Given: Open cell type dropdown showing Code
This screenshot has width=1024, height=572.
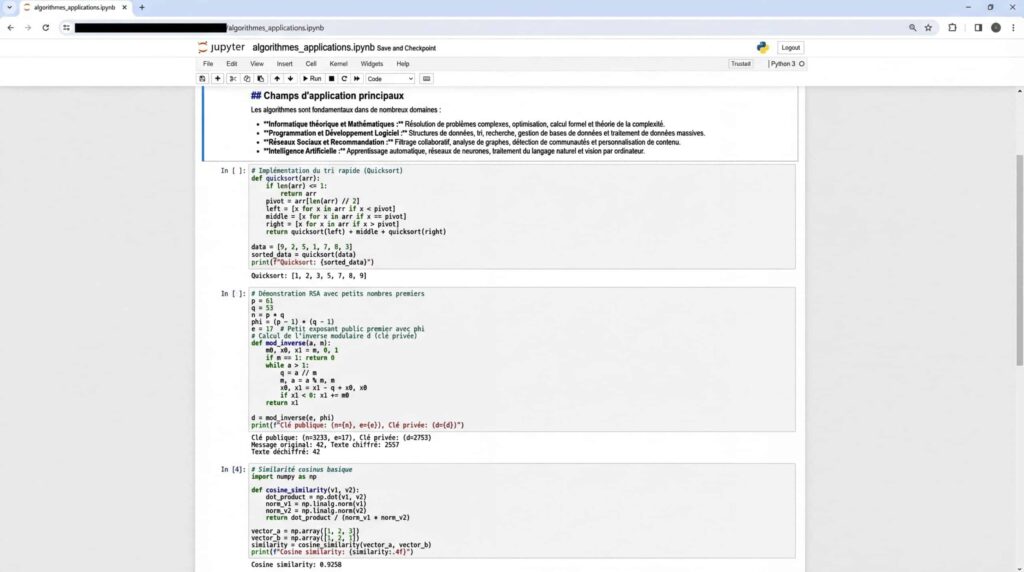Looking at the screenshot, I should 390,79.
